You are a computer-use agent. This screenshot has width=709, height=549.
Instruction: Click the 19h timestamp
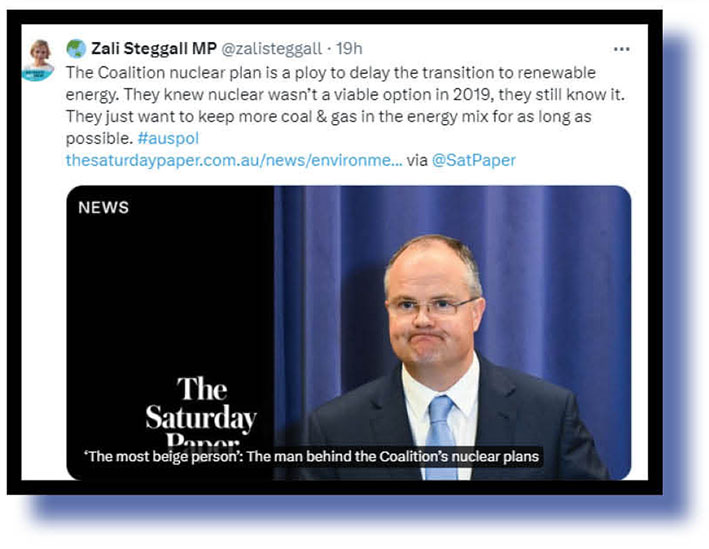(x=349, y=48)
